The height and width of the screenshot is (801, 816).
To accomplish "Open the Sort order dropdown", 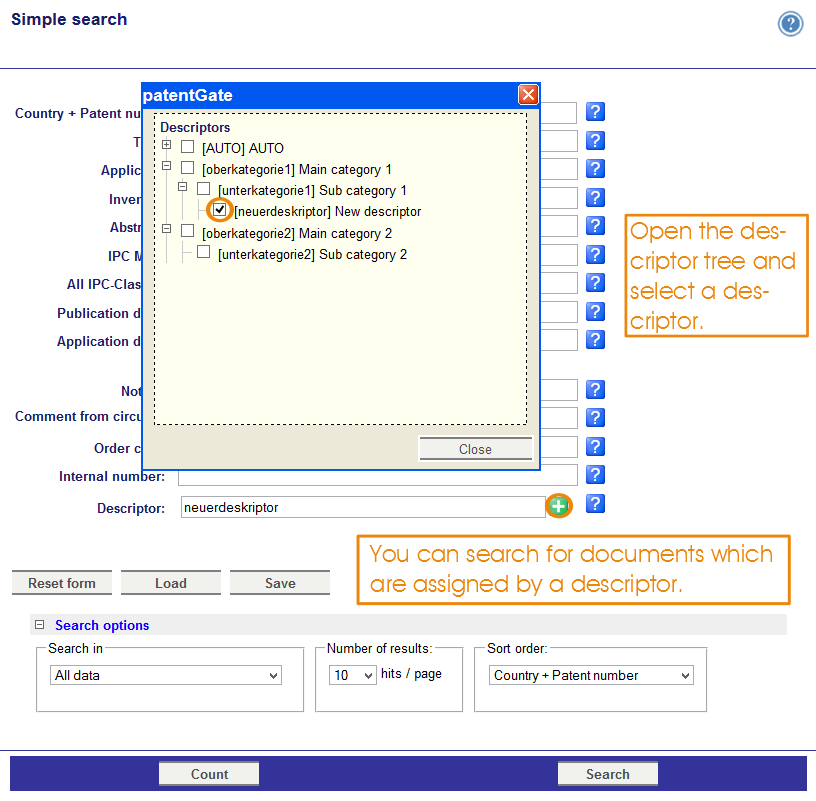I will [592, 676].
